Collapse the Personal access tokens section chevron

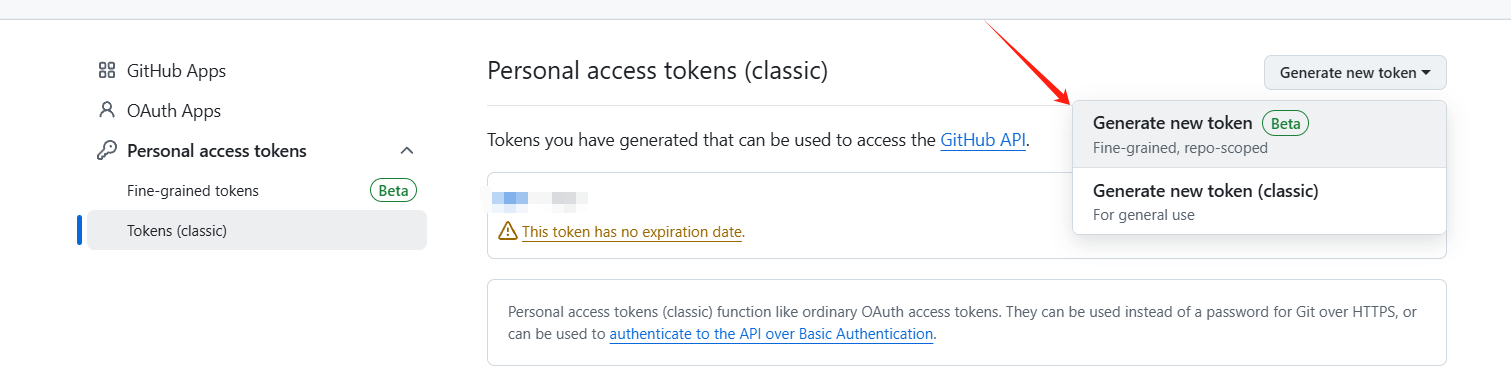tap(407, 151)
